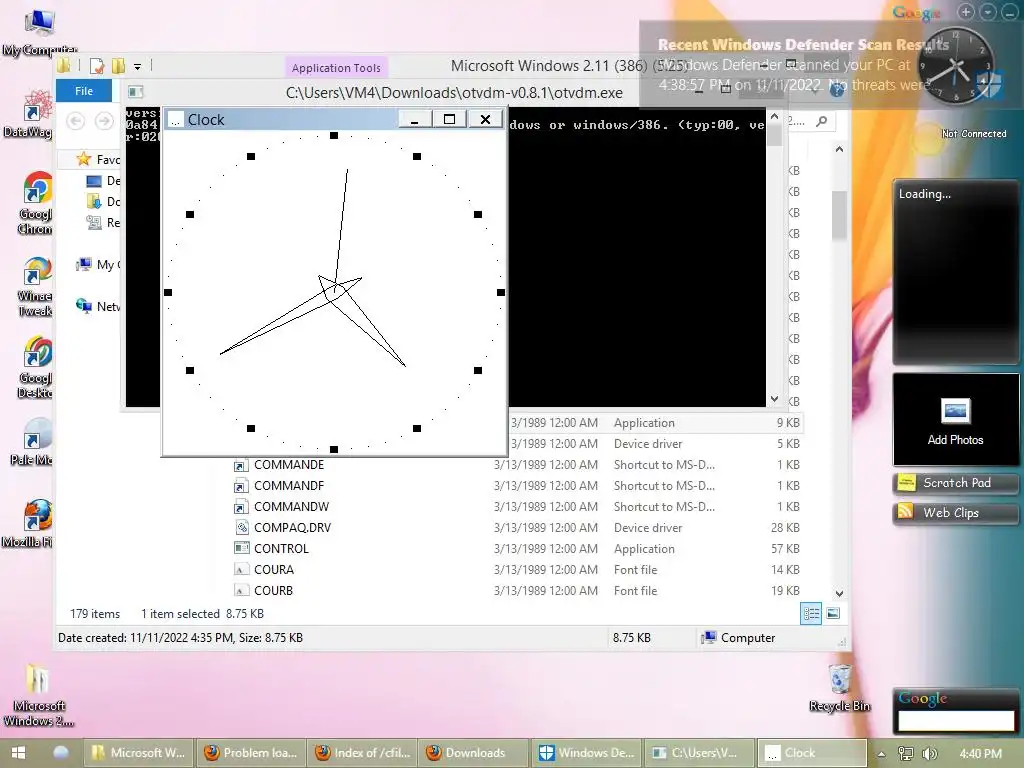Viewport: 1024px width, 768px height.
Task: Click the sidebar add gadget plus button
Action: [965, 12]
